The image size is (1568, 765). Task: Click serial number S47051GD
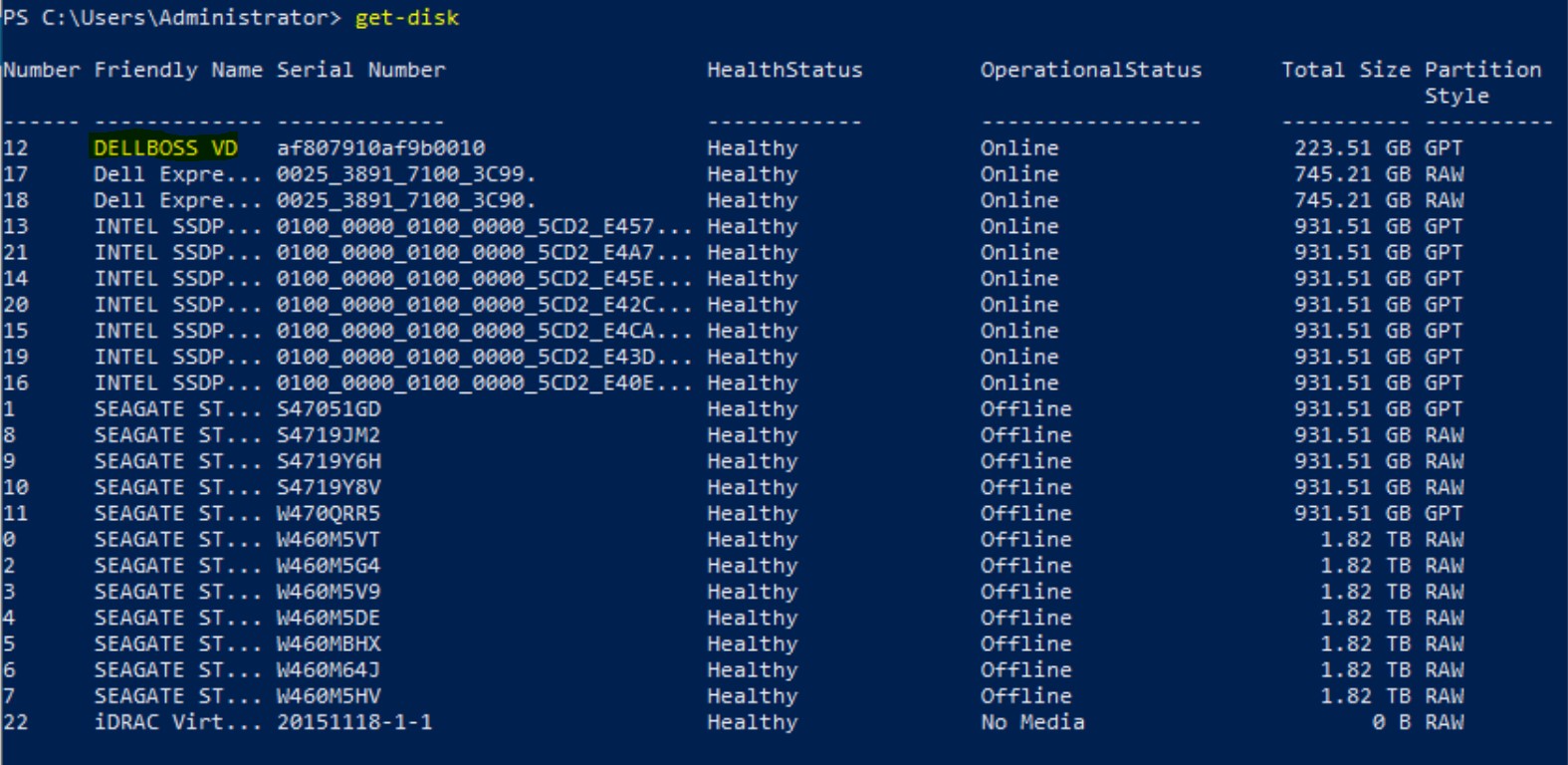coord(329,409)
